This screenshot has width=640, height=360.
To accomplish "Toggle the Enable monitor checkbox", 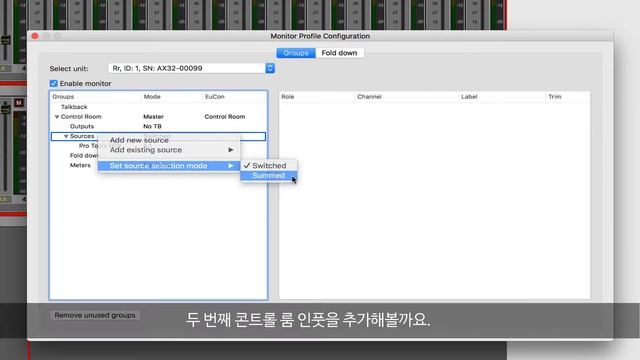I will click(53, 83).
